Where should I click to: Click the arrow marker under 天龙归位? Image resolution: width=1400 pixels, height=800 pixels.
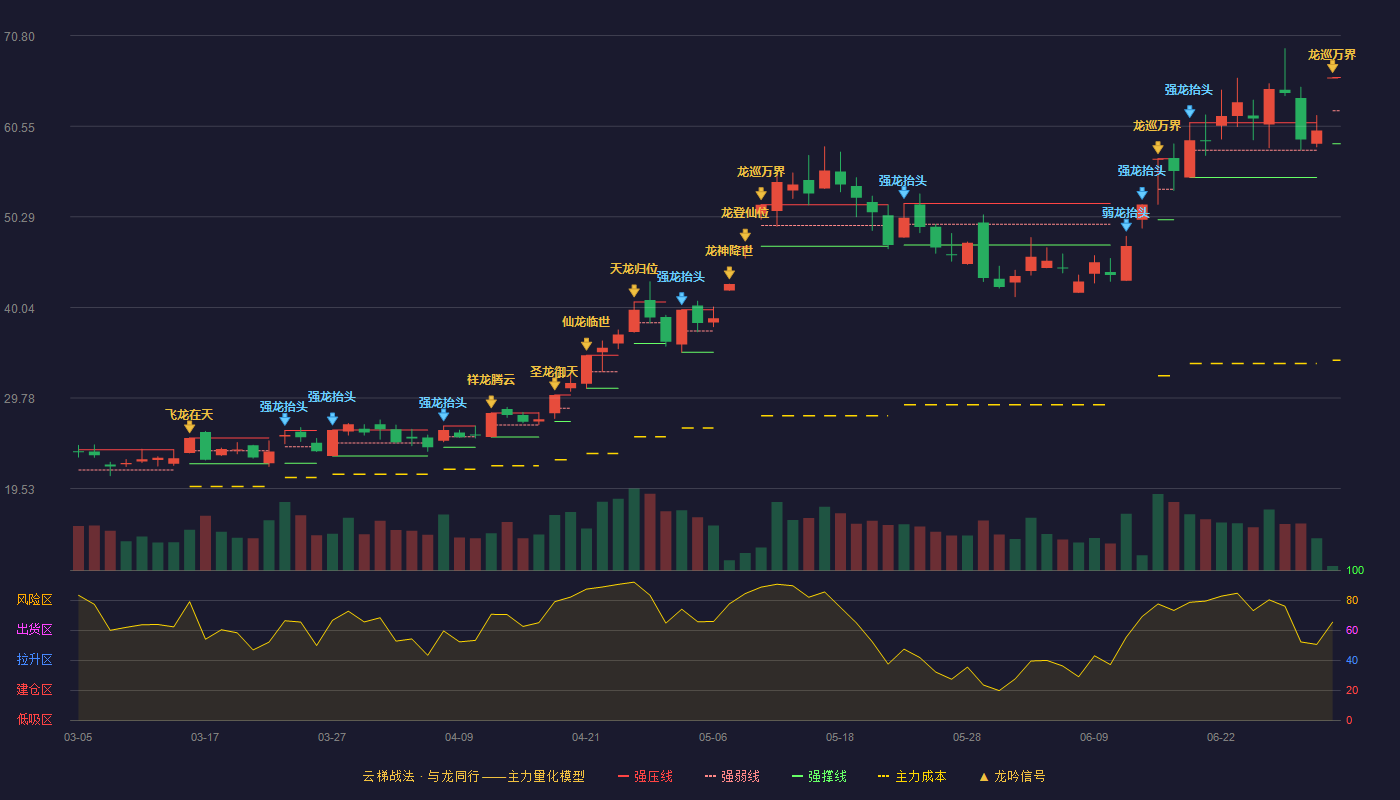tap(634, 291)
